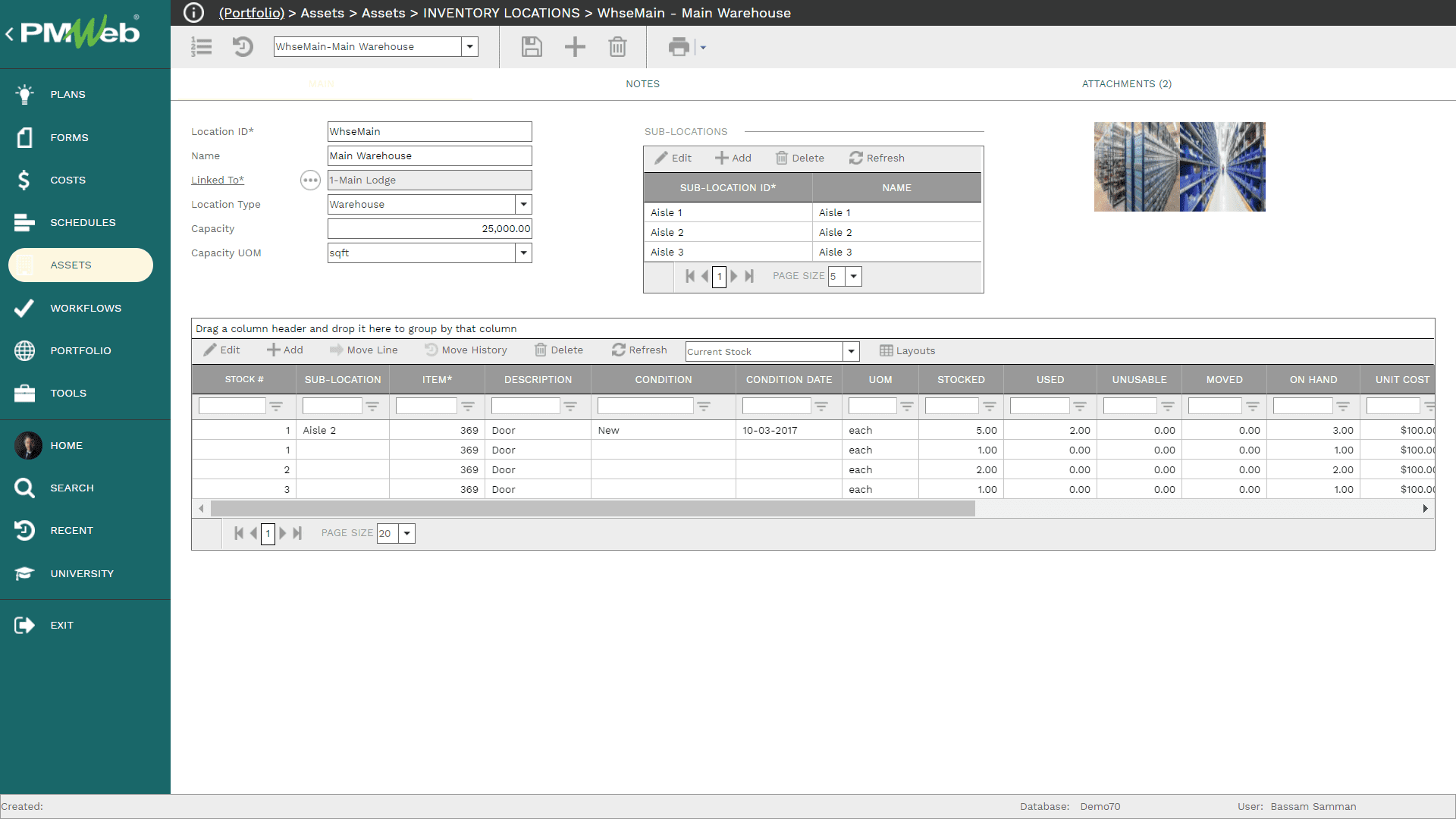Click the horizontal scrollbar of the stock grid
Screen dimensions: 1456x819
point(593,509)
